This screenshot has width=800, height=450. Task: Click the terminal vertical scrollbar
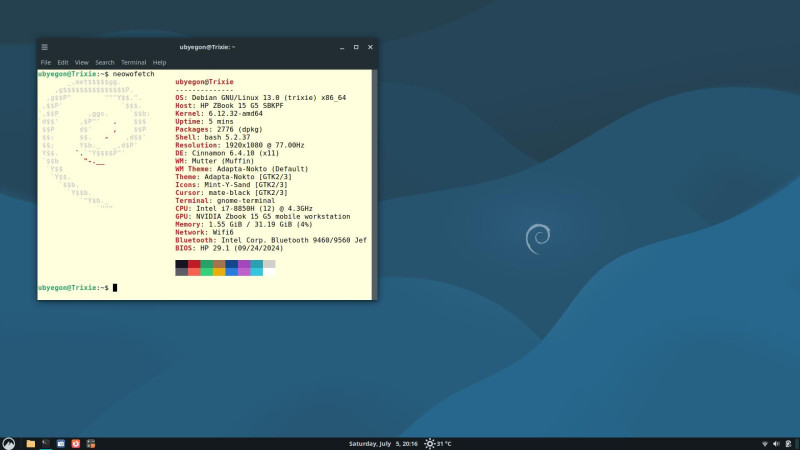[375, 184]
